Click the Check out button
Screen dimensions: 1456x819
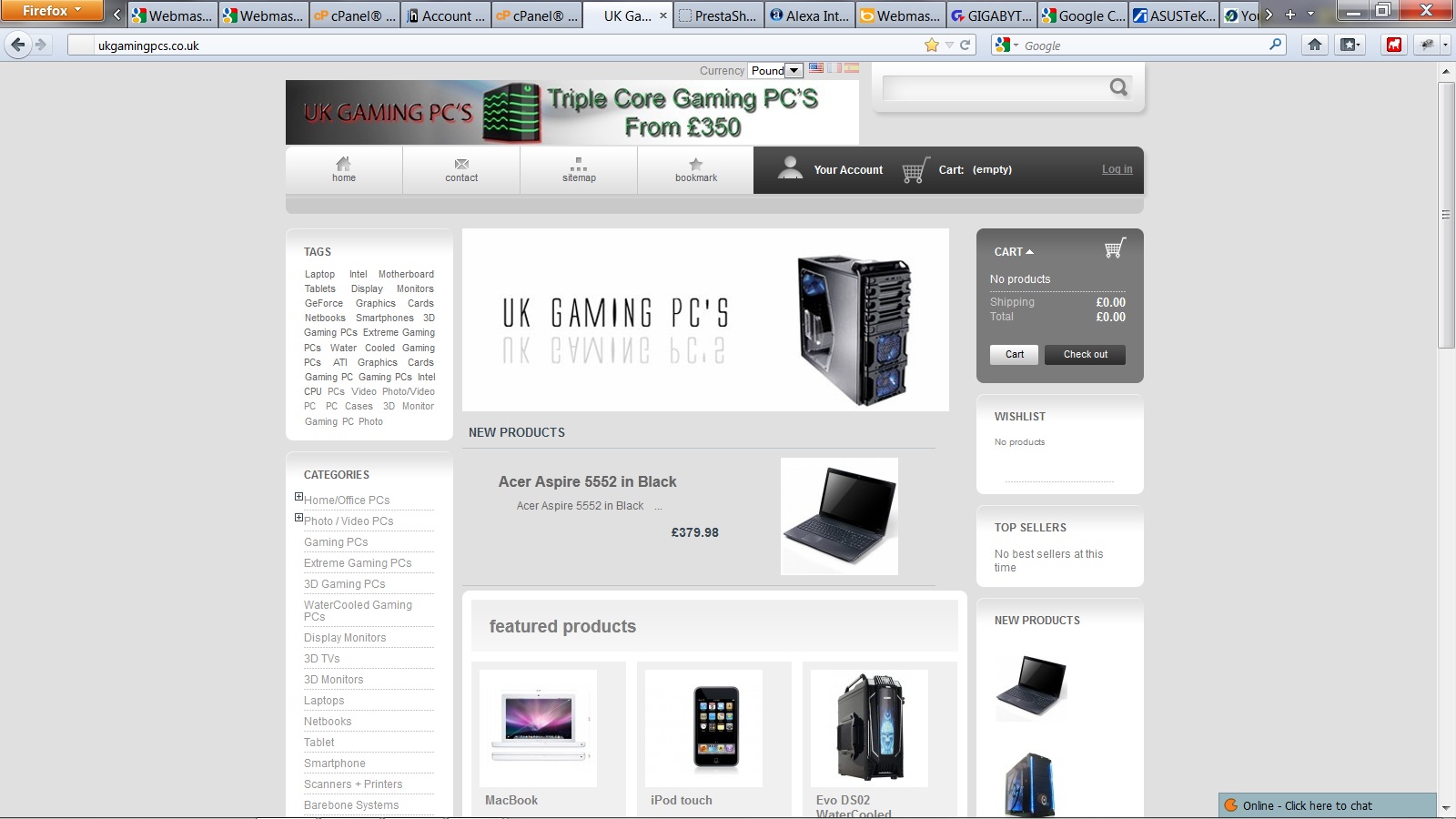1085,355
